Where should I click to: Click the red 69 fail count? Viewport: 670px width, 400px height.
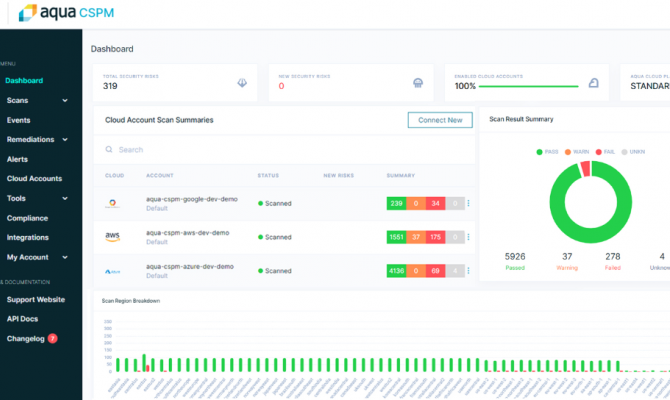click(435, 271)
